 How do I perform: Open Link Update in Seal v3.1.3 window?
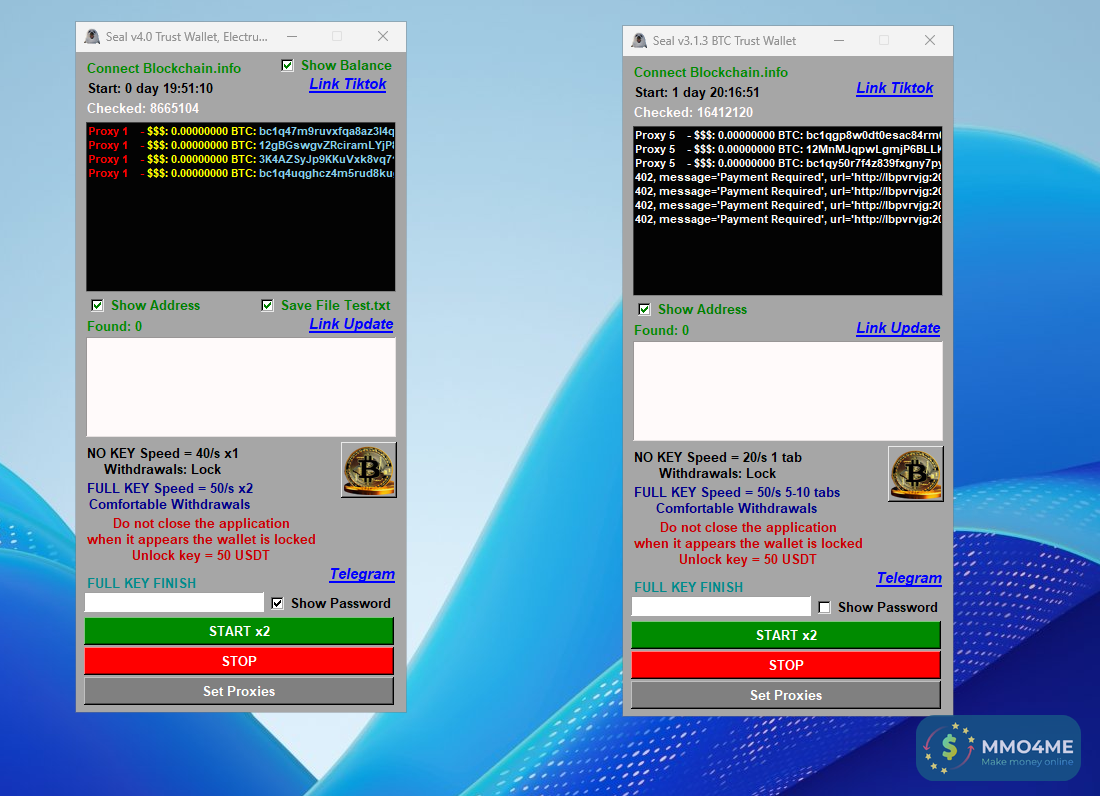pyautogui.click(x=898, y=328)
